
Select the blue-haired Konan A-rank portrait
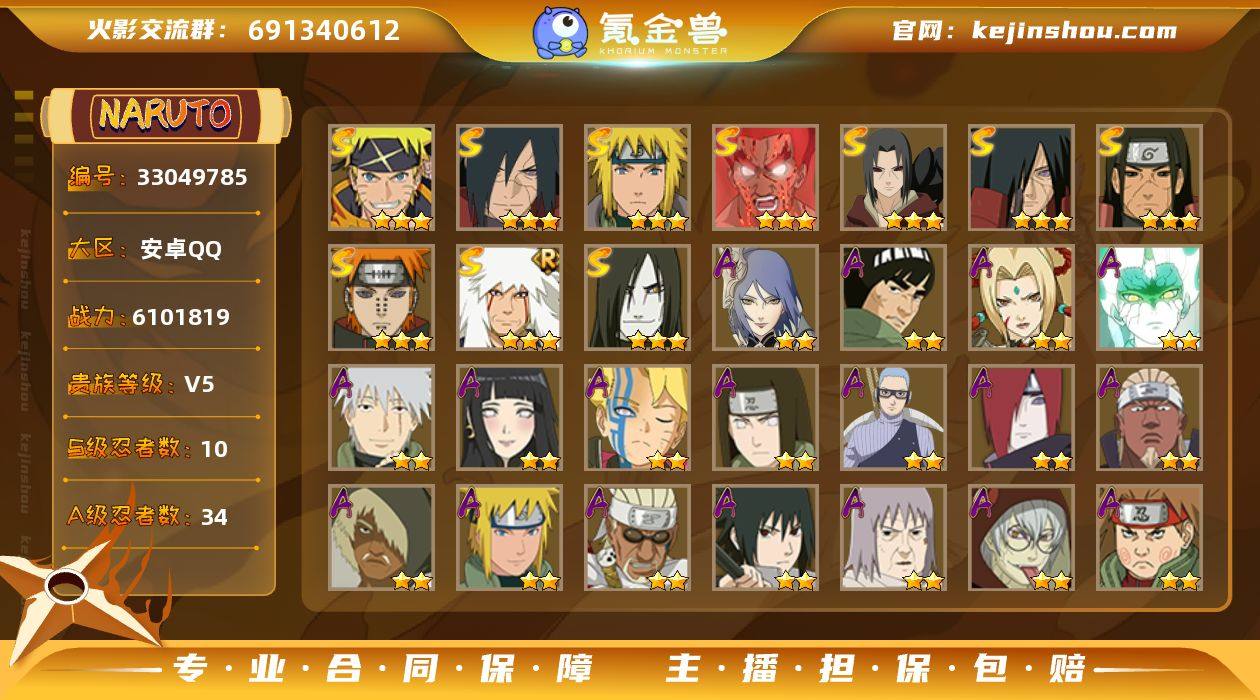pos(766,298)
